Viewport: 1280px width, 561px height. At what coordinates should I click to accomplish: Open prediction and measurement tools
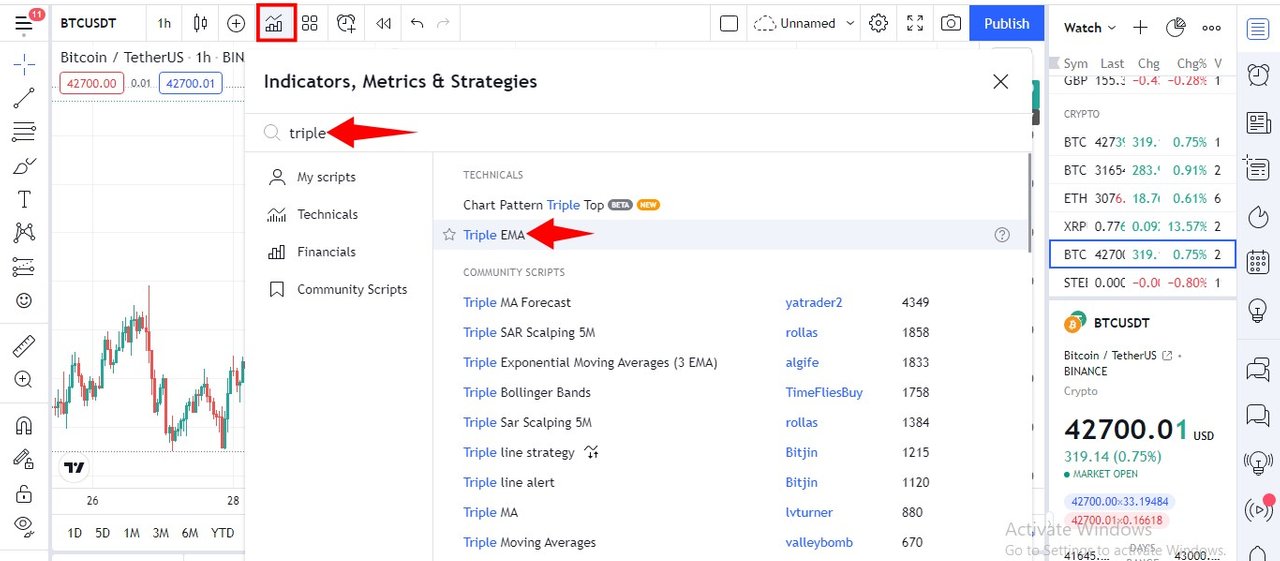point(24,267)
